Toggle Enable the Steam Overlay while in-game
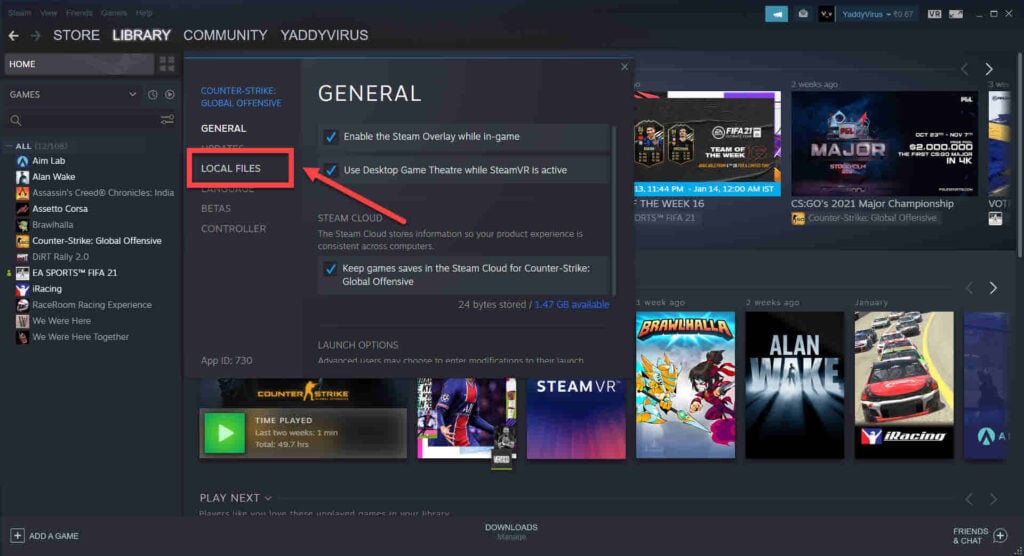The height and width of the screenshot is (556, 1024). (x=330, y=137)
